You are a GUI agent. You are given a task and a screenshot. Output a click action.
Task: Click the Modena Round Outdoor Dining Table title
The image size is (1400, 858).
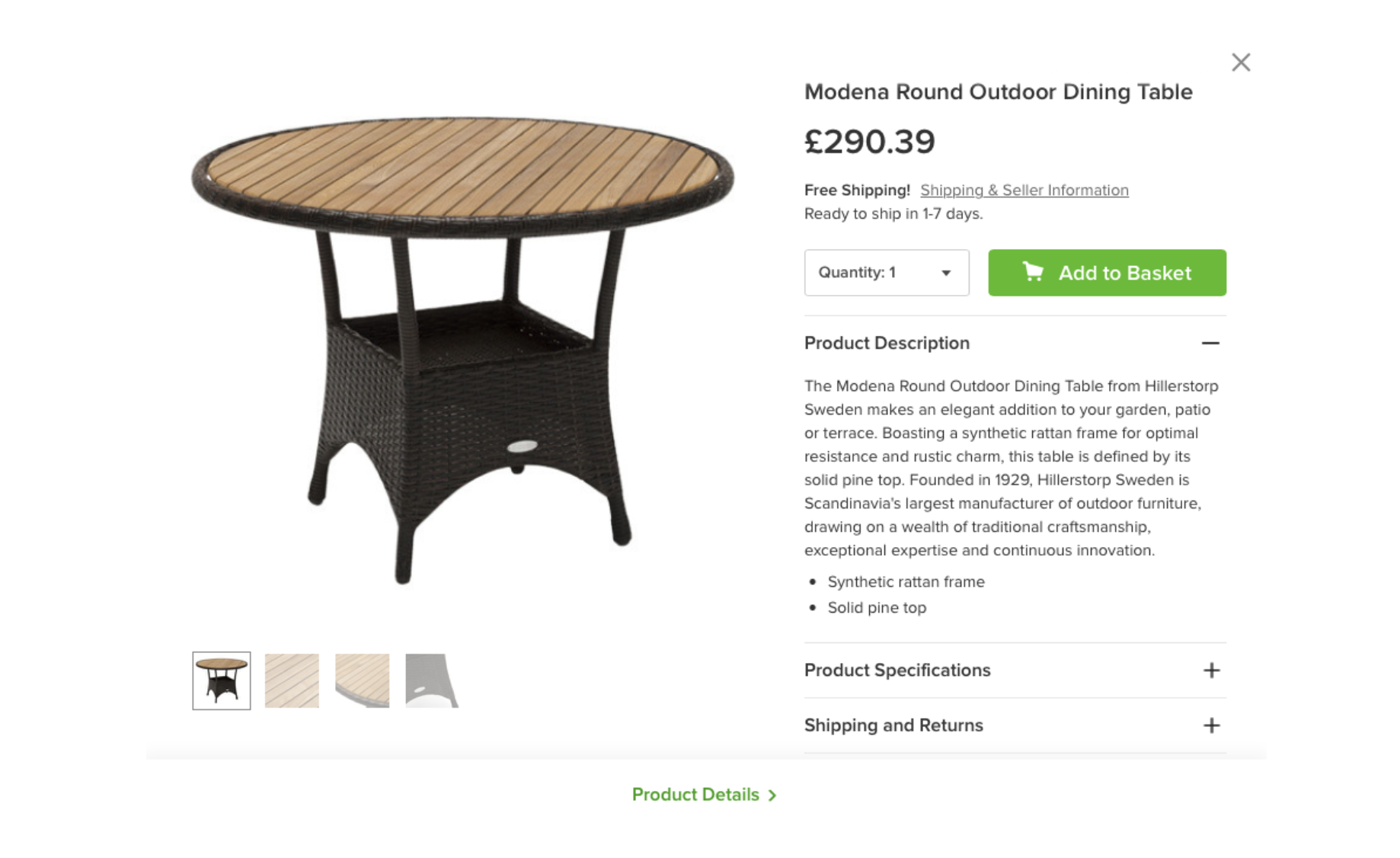click(x=998, y=91)
